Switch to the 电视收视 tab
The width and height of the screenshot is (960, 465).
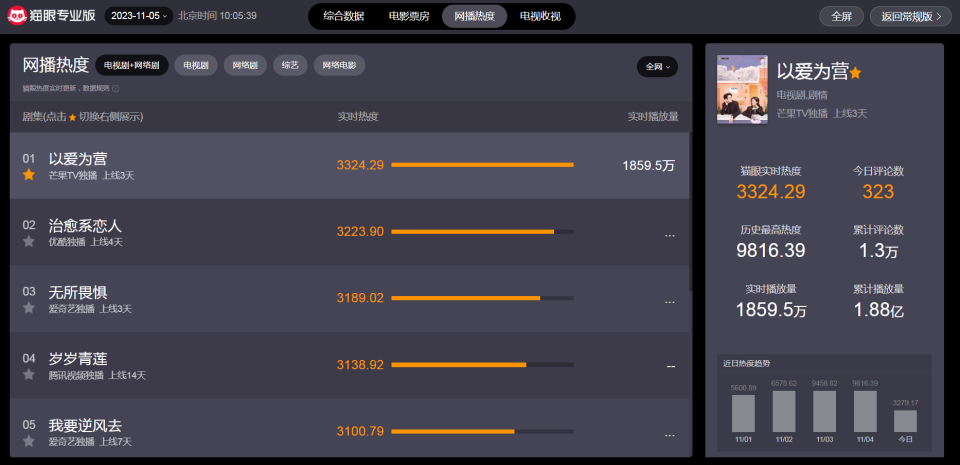point(540,17)
